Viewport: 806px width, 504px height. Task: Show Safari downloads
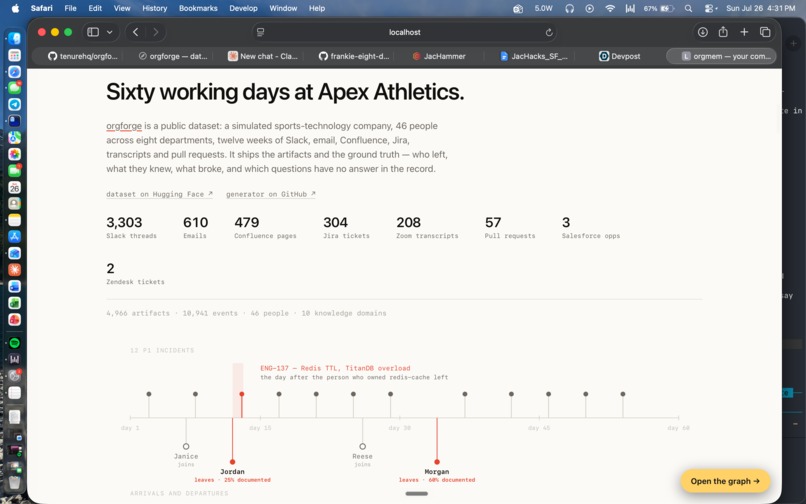[x=703, y=32]
